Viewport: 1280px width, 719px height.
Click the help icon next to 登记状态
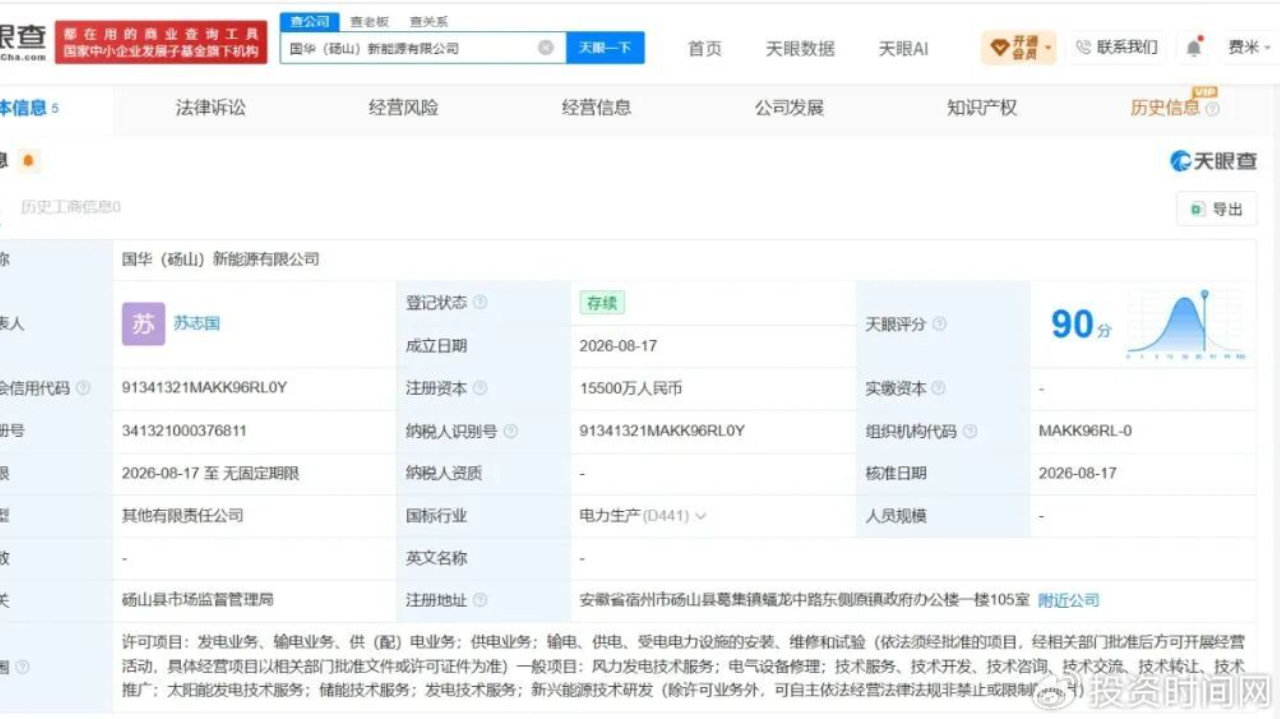(480, 303)
